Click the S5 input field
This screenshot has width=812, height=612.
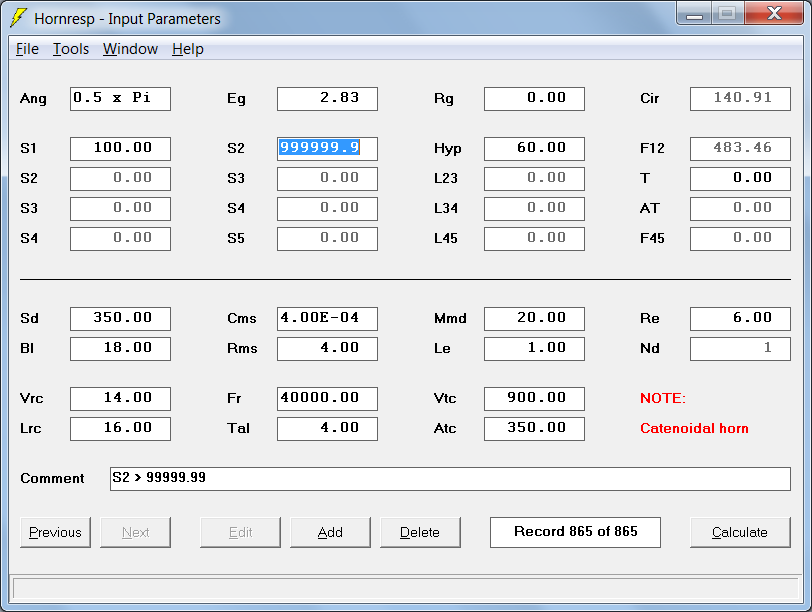[x=327, y=239]
